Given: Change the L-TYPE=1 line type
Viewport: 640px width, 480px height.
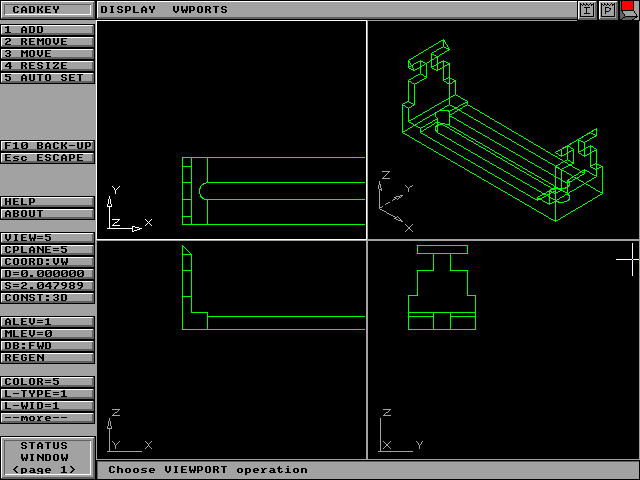Looking at the screenshot, I should coord(48,394).
